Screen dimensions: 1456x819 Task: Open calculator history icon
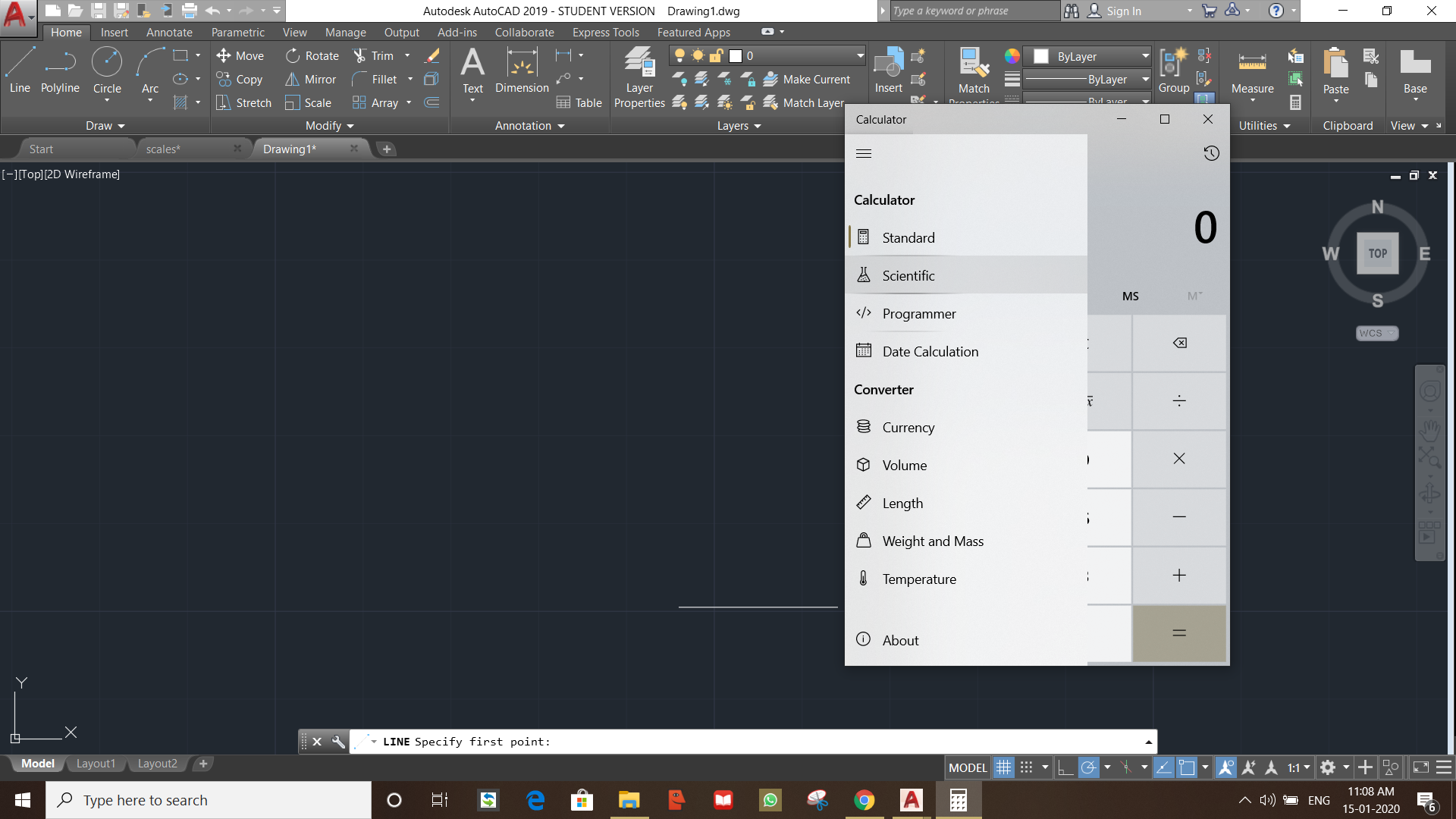(1211, 153)
